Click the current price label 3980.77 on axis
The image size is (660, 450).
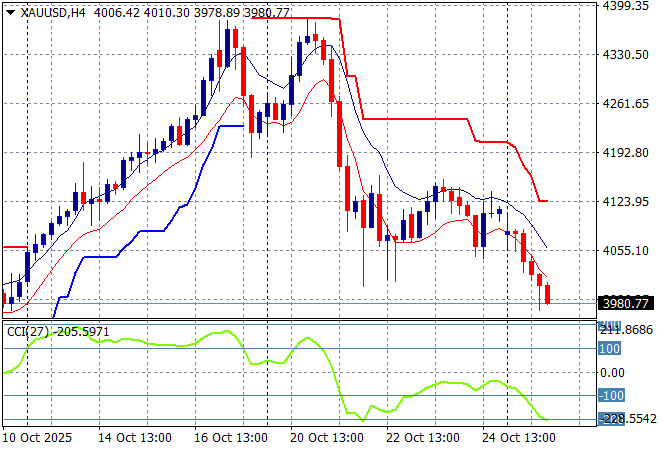pos(627,303)
